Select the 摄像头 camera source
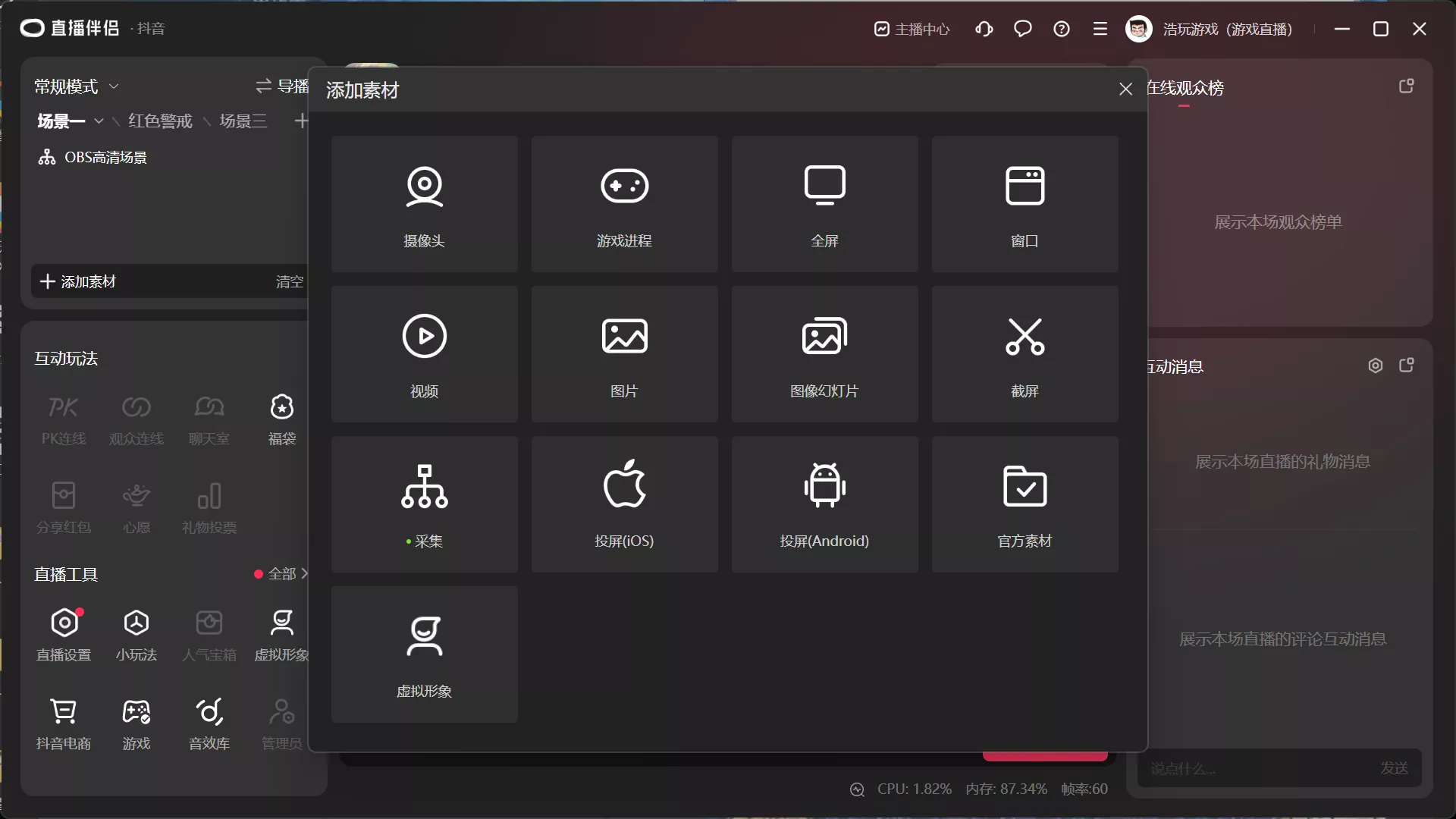Screen dimensions: 1456x819 tap(424, 203)
